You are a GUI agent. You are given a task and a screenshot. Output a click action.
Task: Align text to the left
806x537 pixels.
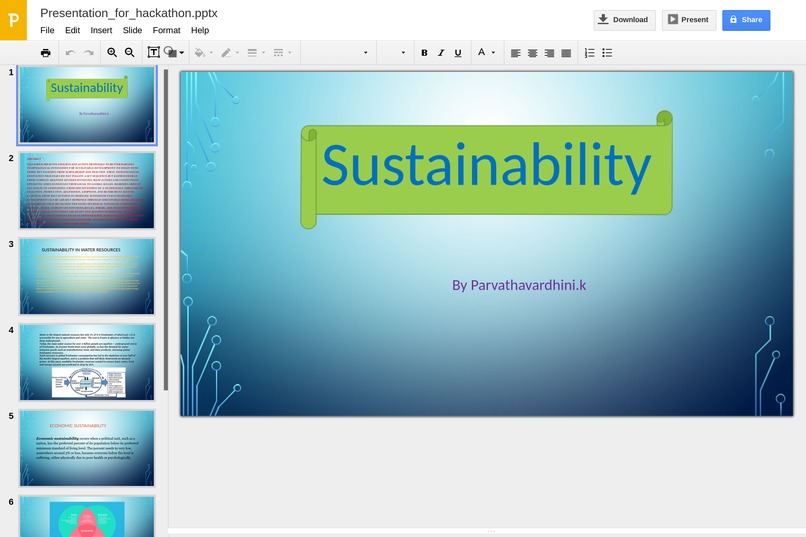pos(516,53)
